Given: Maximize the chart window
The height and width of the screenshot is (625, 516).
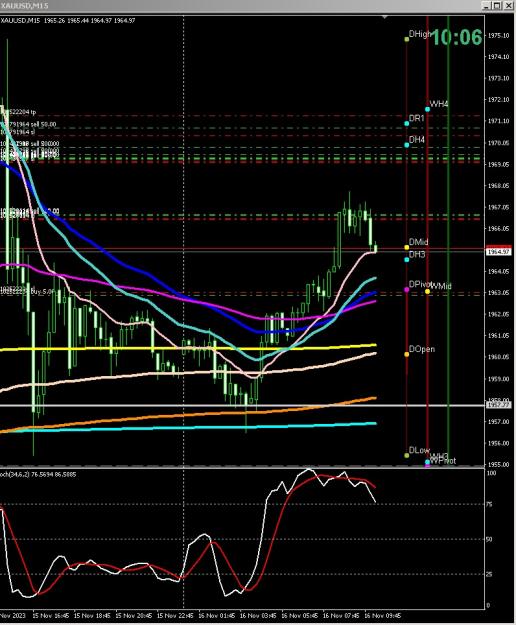Looking at the screenshot, I should click(x=497, y=6).
